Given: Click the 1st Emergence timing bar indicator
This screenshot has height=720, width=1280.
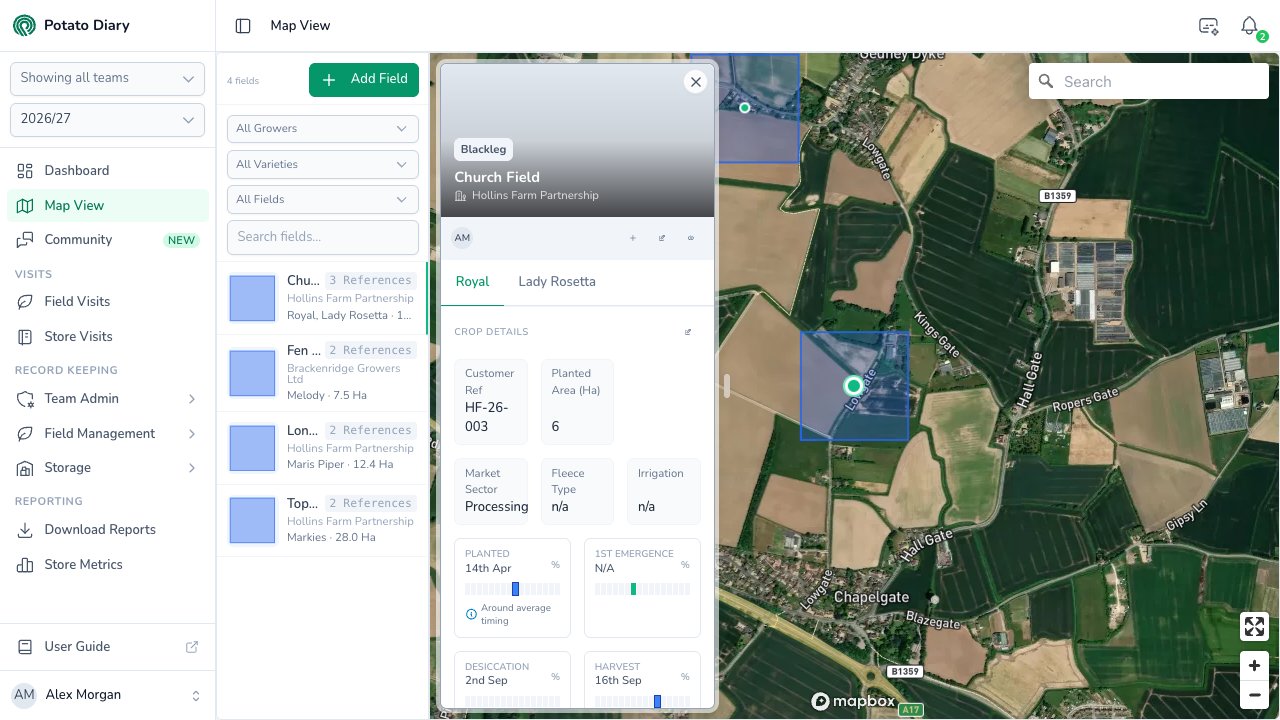Looking at the screenshot, I should pyautogui.click(x=634, y=589).
